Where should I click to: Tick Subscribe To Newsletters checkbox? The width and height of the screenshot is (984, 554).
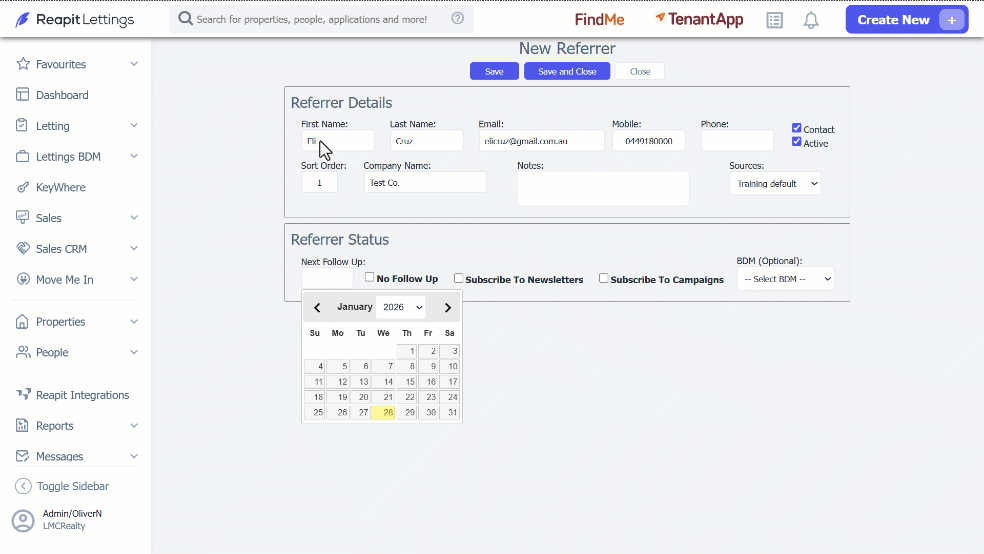click(x=458, y=278)
